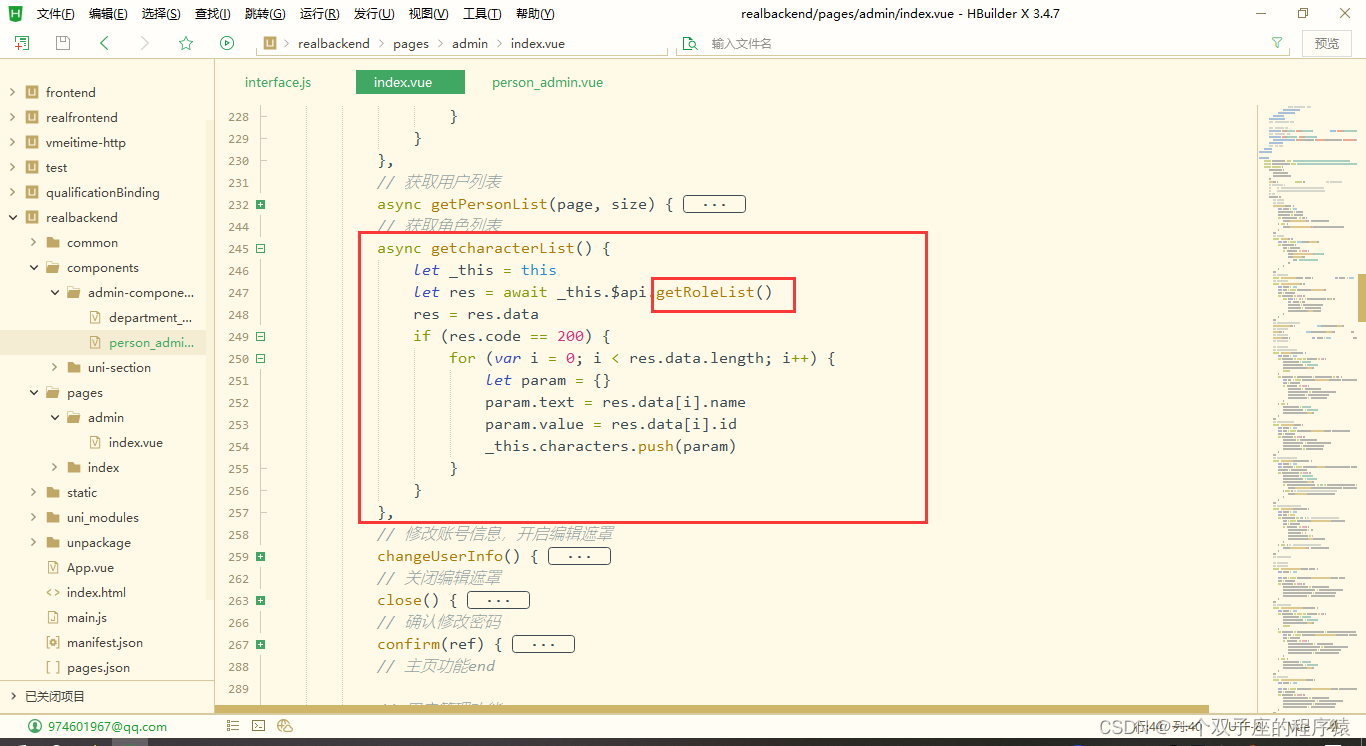Click the user account icon in status bar
Screen dimensions: 1366x746
pos(35,726)
